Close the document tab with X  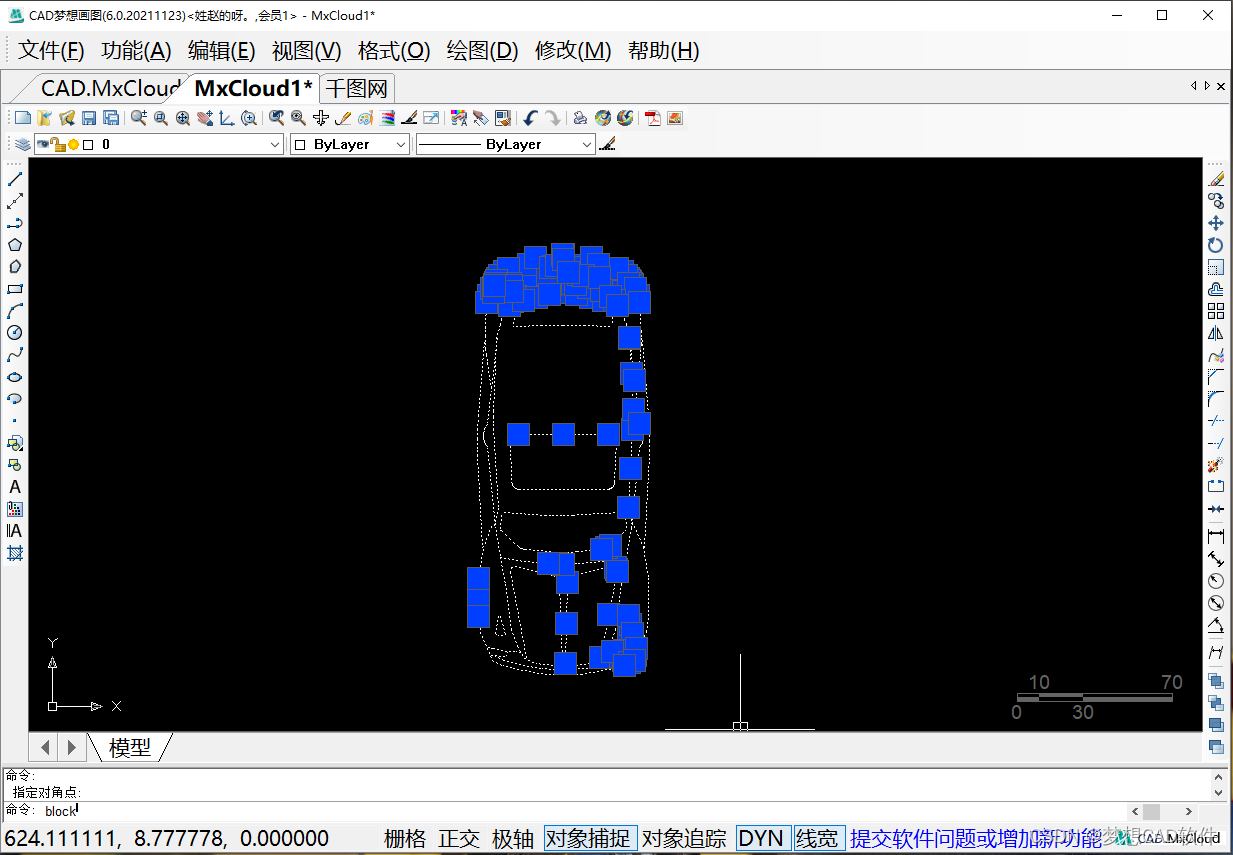[1220, 87]
